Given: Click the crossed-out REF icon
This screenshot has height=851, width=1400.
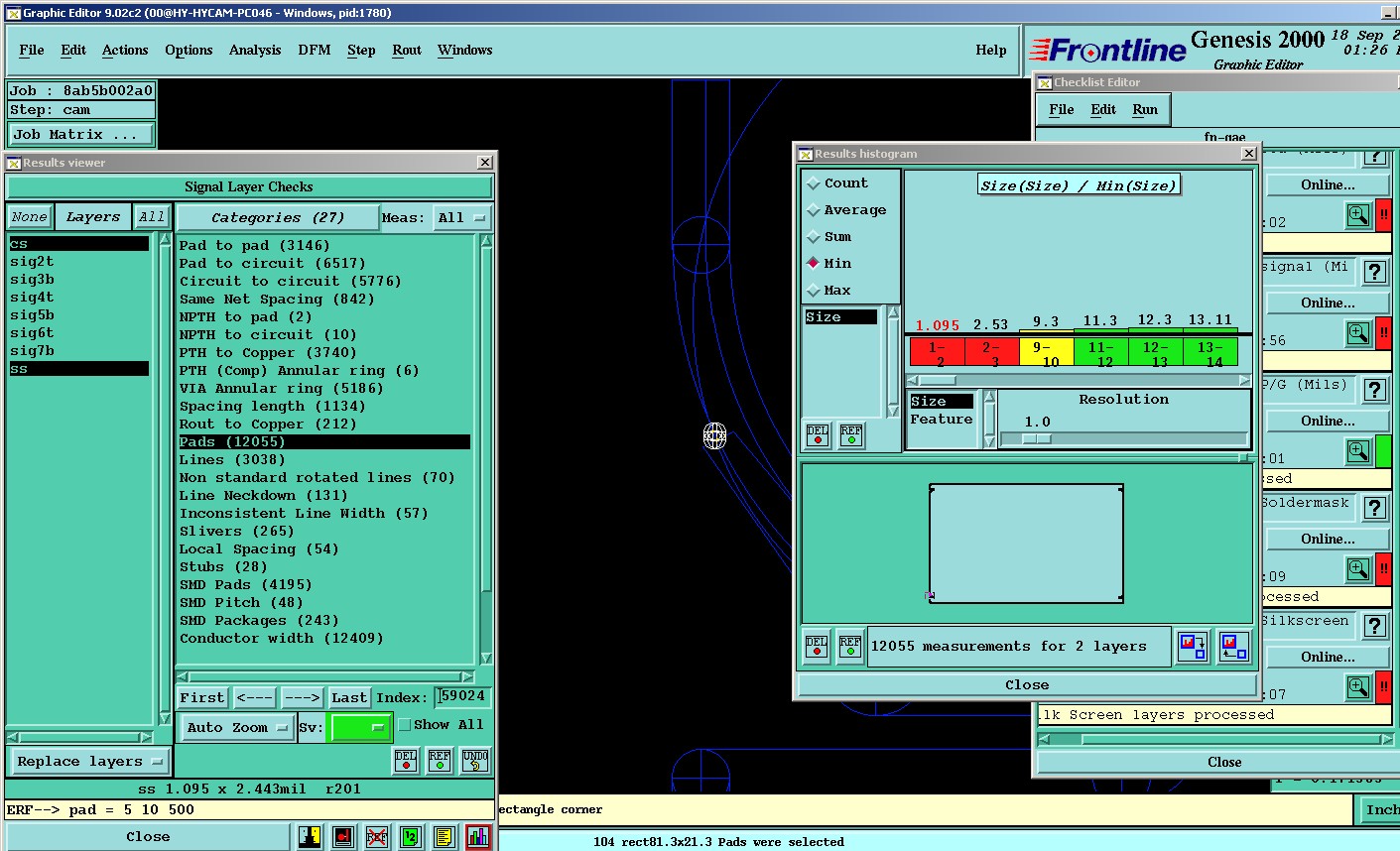Looking at the screenshot, I should click(x=377, y=837).
